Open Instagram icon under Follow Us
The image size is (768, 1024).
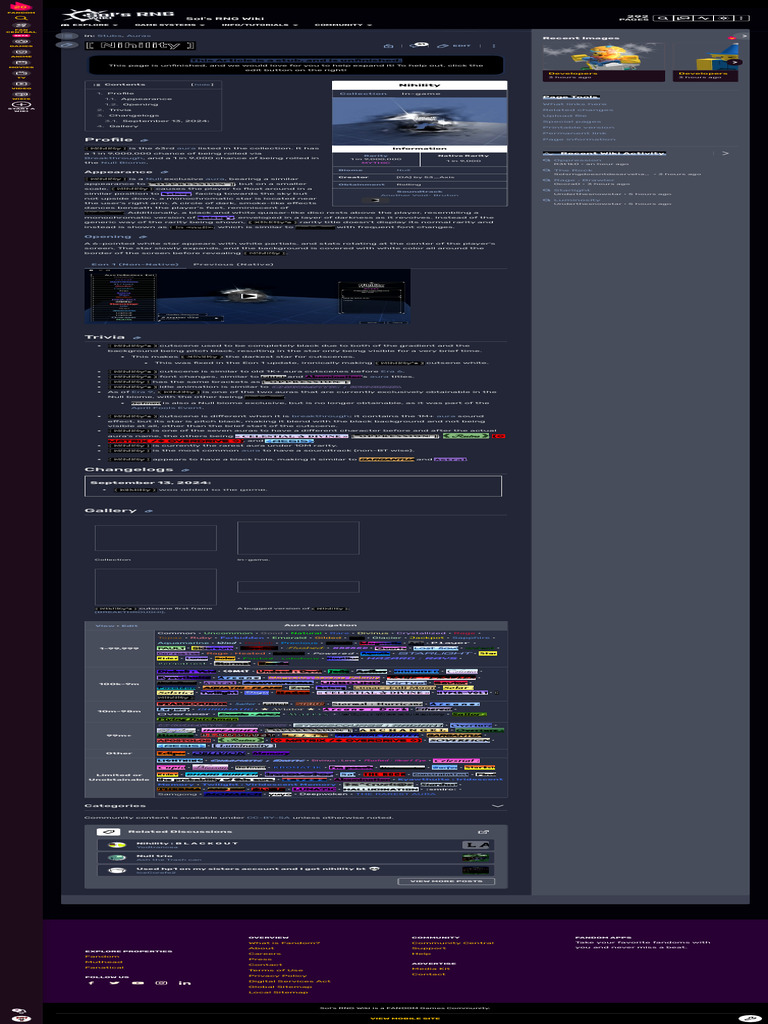(161, 983)
